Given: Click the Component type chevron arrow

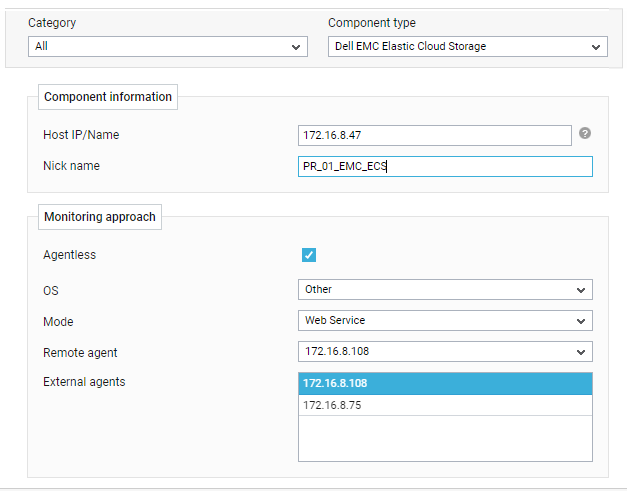Looking at the screenshot, I should (596, 47).
